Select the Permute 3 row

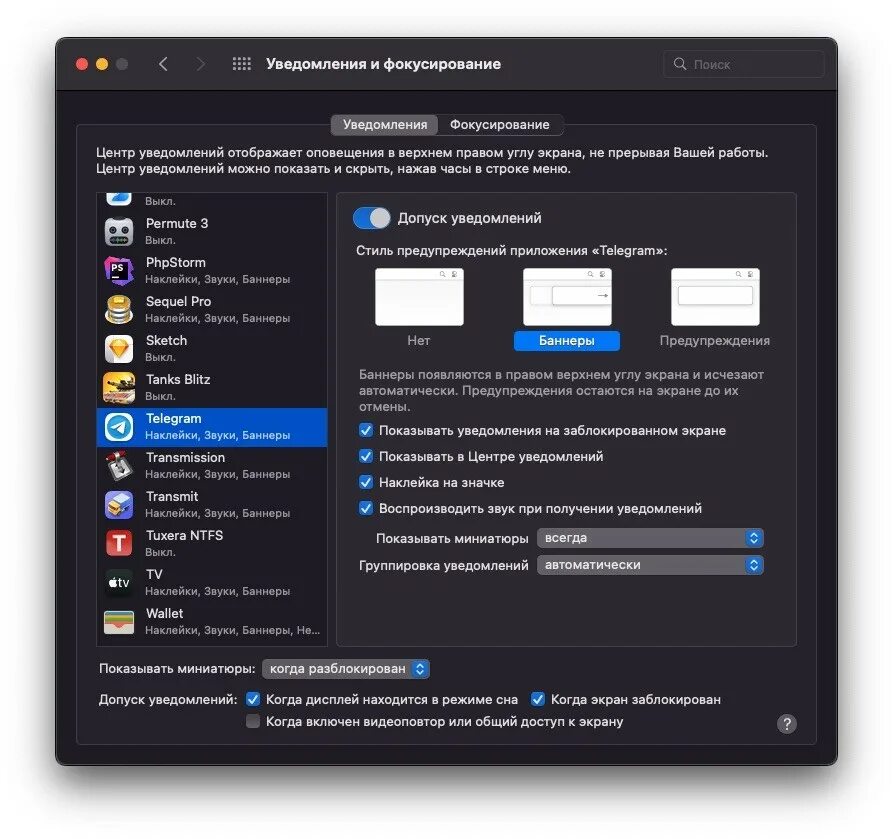pos(212,232)
